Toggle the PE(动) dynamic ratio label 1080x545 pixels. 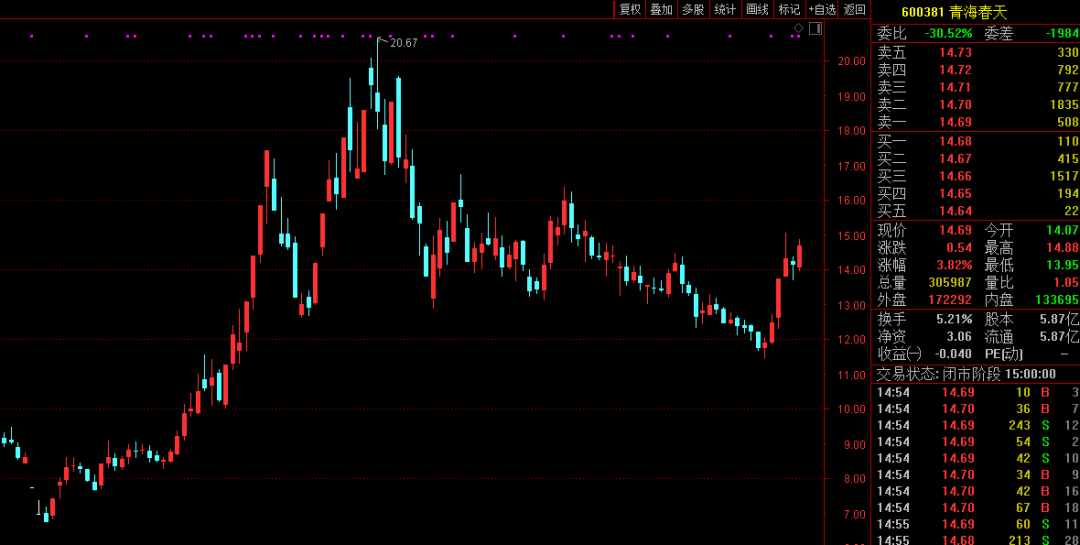coord(1005,354)
